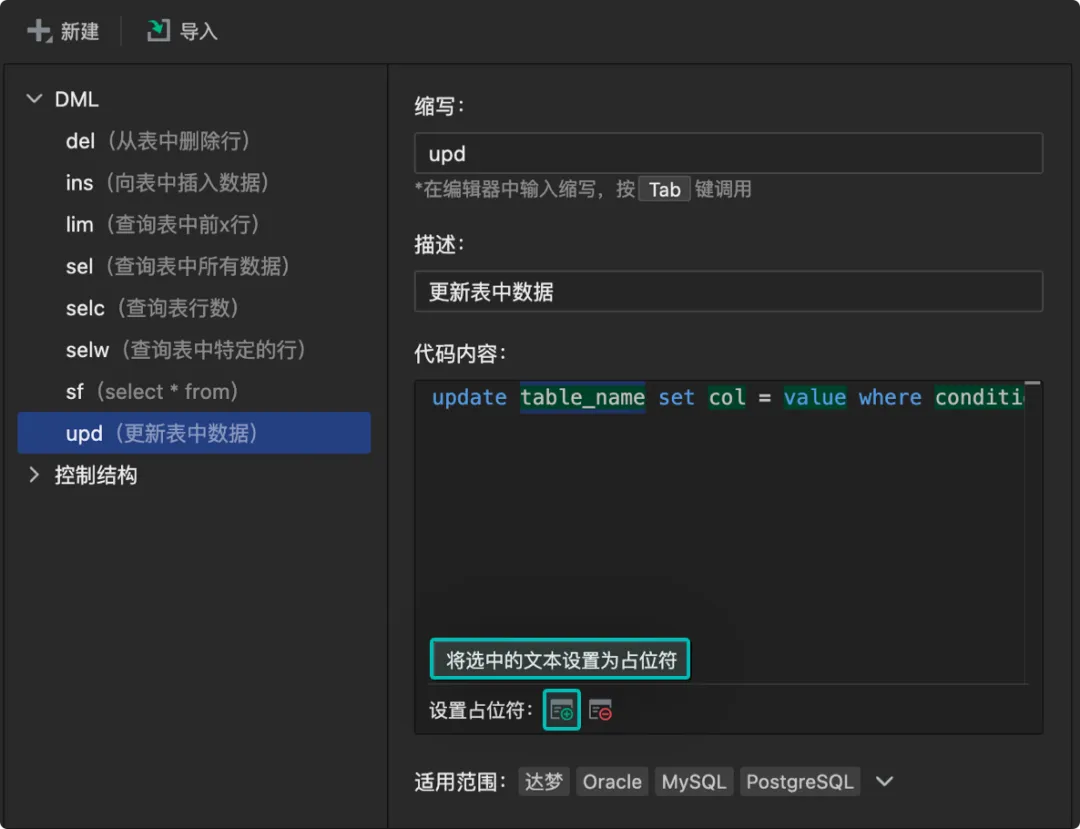This screenshot has width=1080, height=829.
Task: Click the update keyword in code
Action: (x=469, y=397)
